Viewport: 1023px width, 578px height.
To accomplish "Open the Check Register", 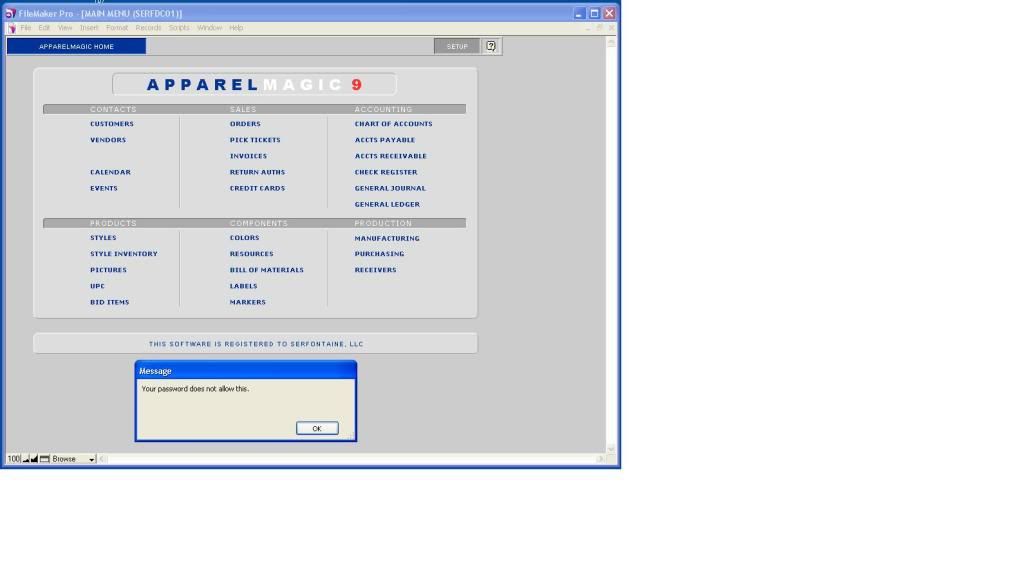I will tap(386, 172).
